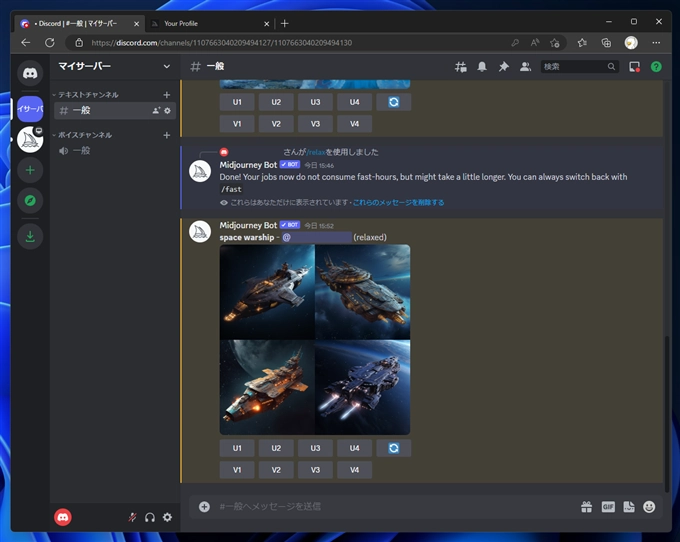The image size is (680, 542).
Task: Click U3 under the space warship images
Action: point(315,448)
